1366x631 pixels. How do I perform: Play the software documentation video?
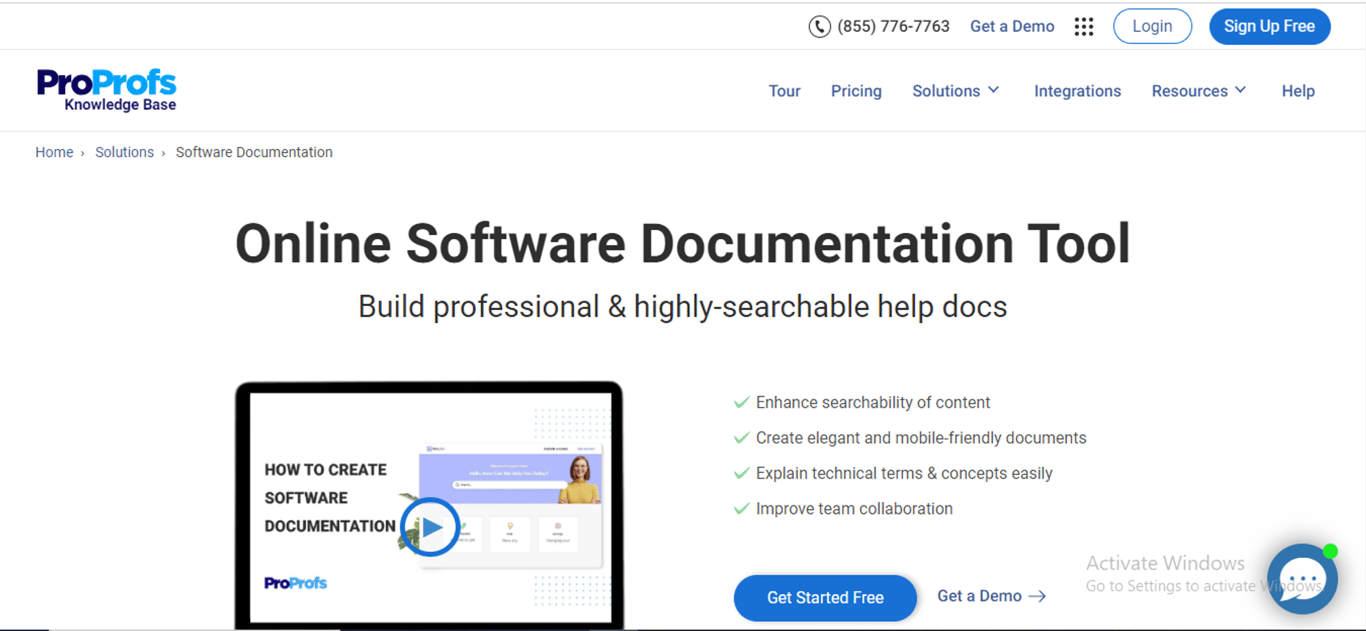click(x=430, y=527)
